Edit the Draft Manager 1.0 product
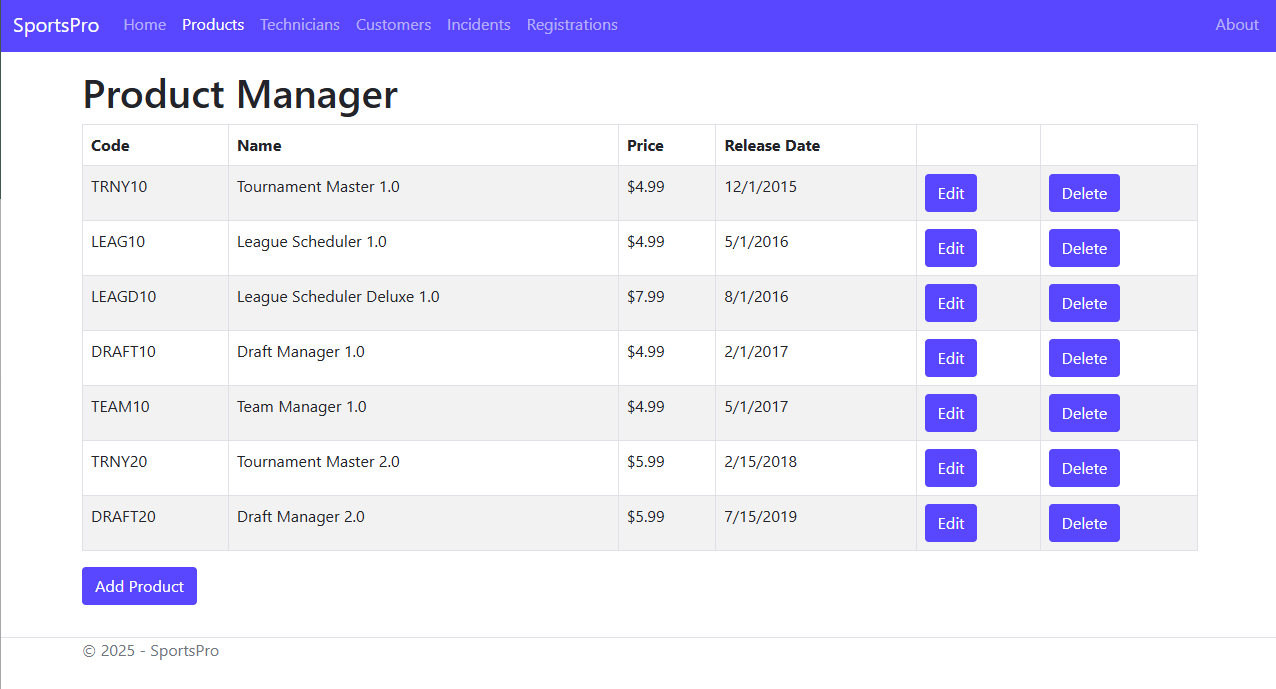 (x=950, y=358)
